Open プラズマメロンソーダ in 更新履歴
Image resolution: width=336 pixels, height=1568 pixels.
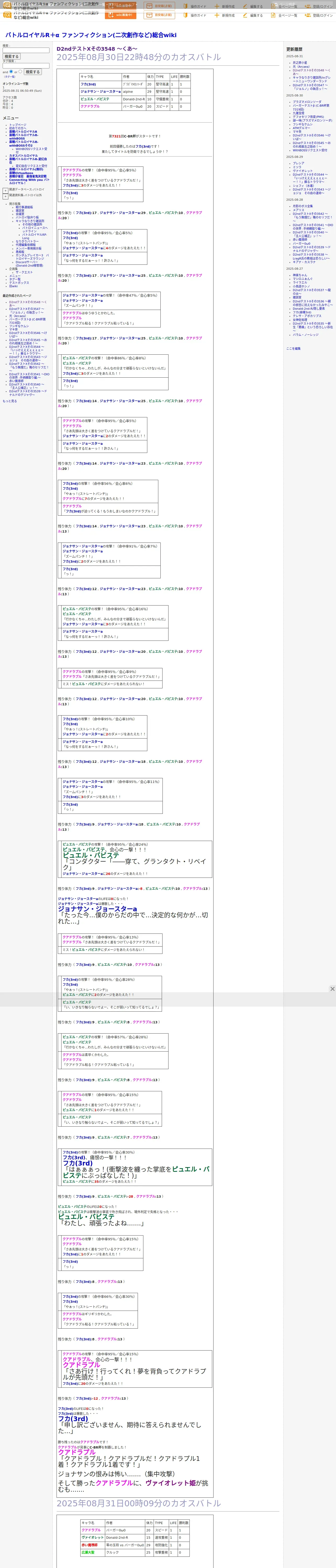307,102
